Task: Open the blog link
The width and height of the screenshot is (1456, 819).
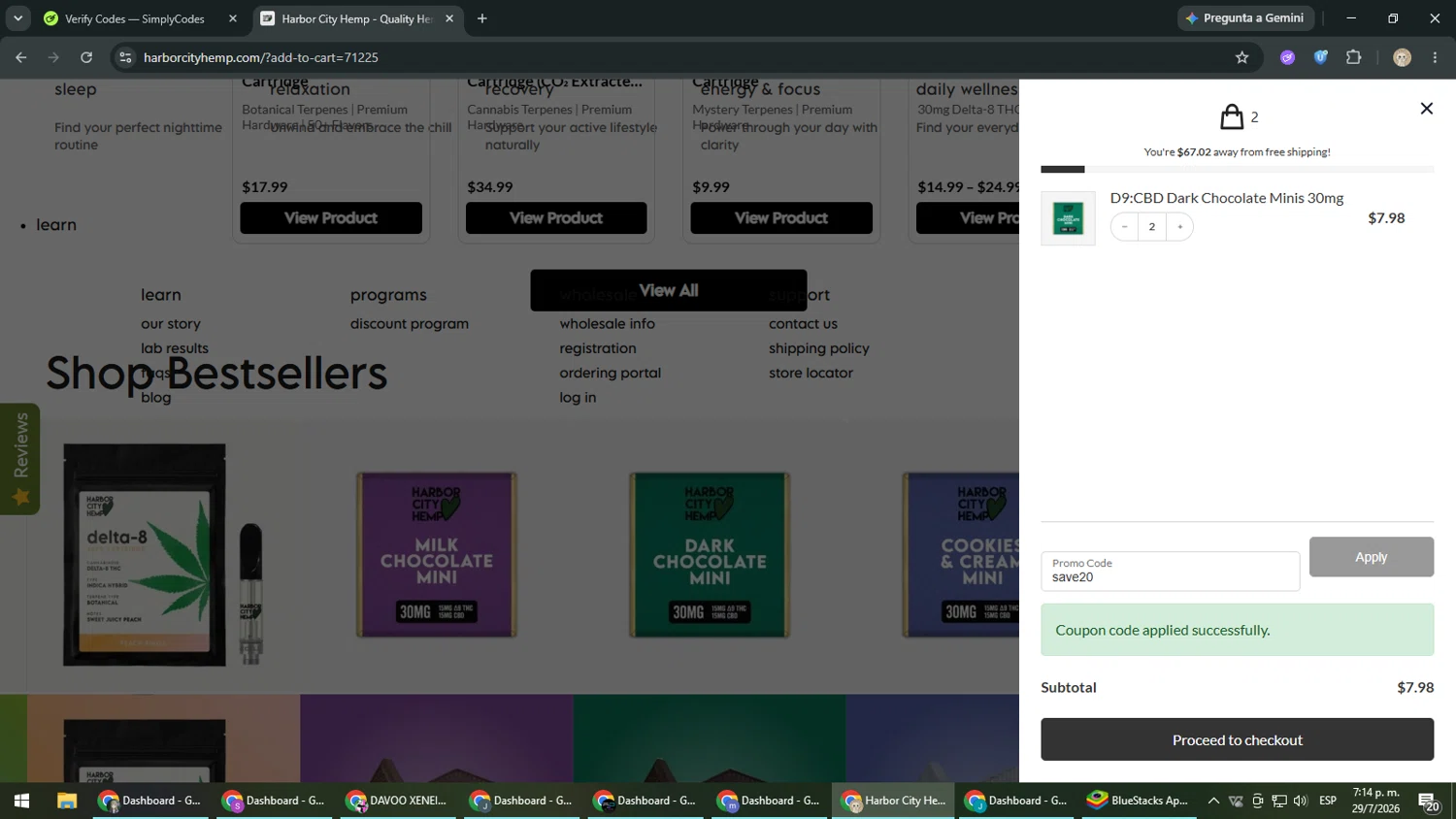Action: [155, 398]
